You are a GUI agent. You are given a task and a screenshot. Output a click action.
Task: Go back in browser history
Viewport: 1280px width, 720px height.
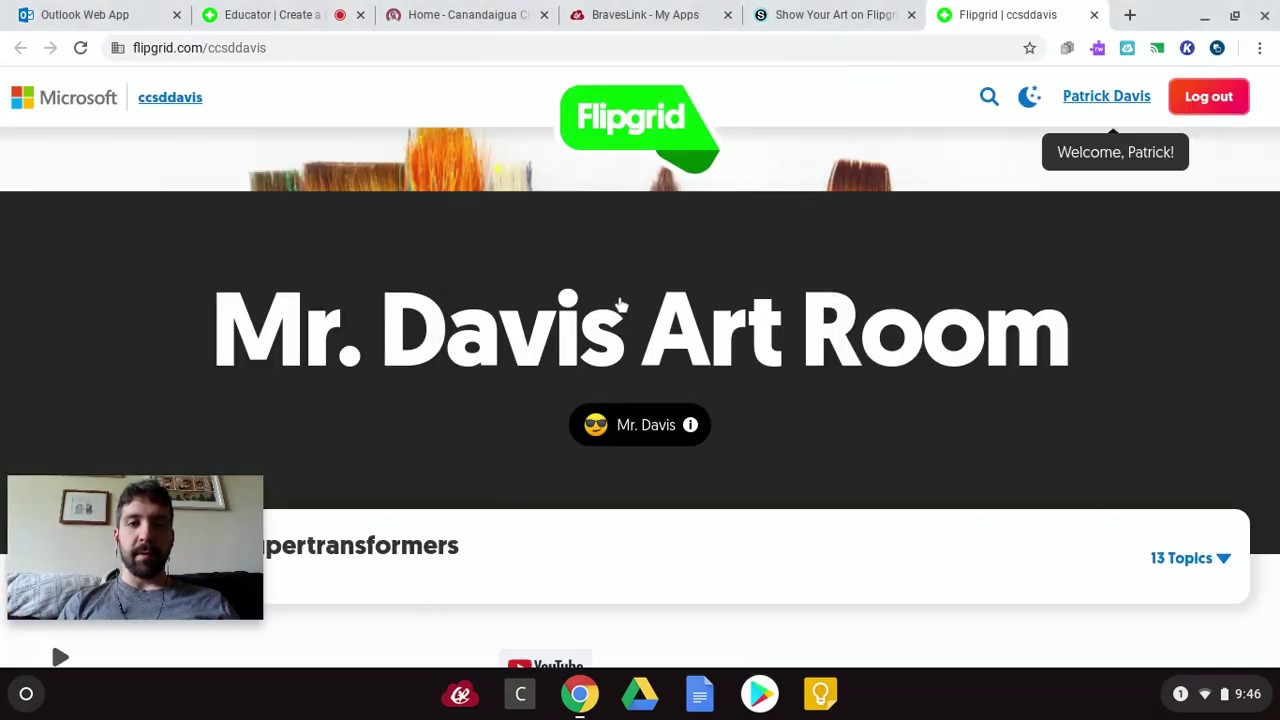point(21,48)
